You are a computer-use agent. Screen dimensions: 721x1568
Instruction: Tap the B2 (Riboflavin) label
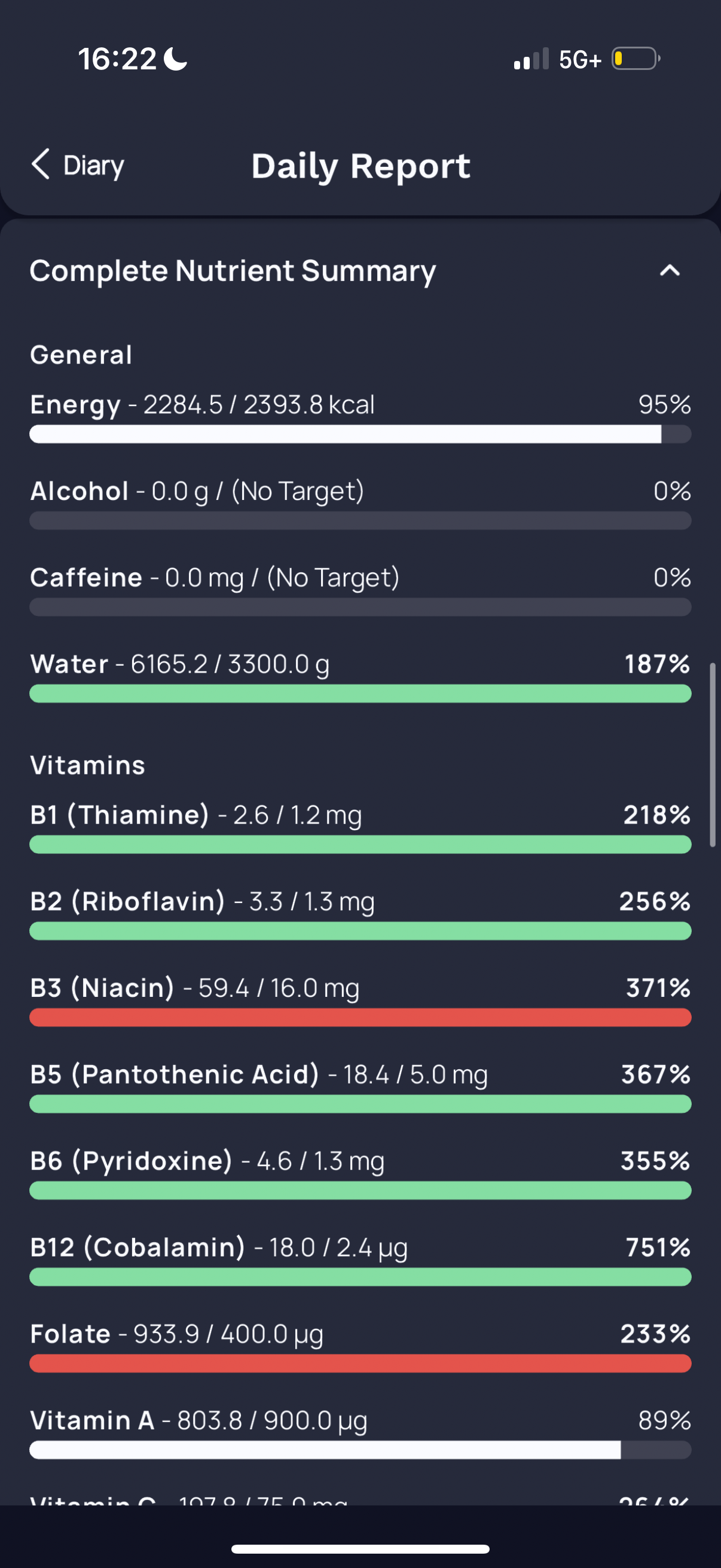pos(127,901)
